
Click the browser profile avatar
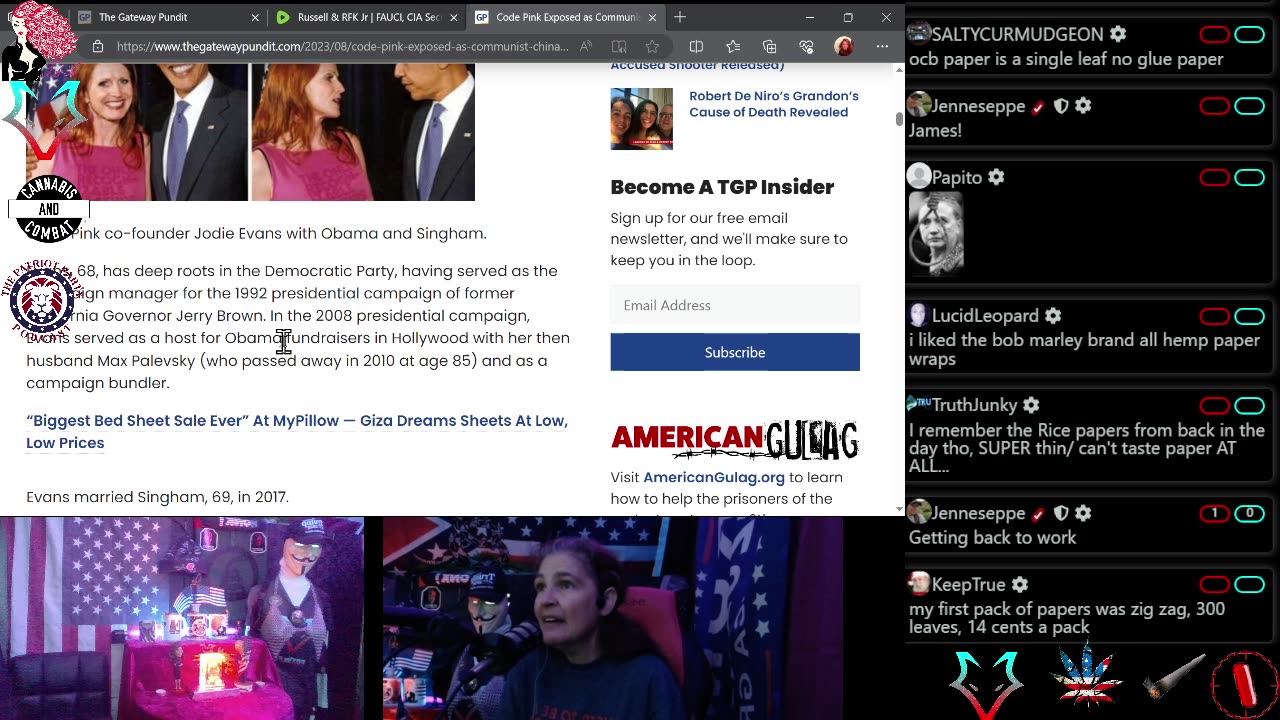click(844, 46)
